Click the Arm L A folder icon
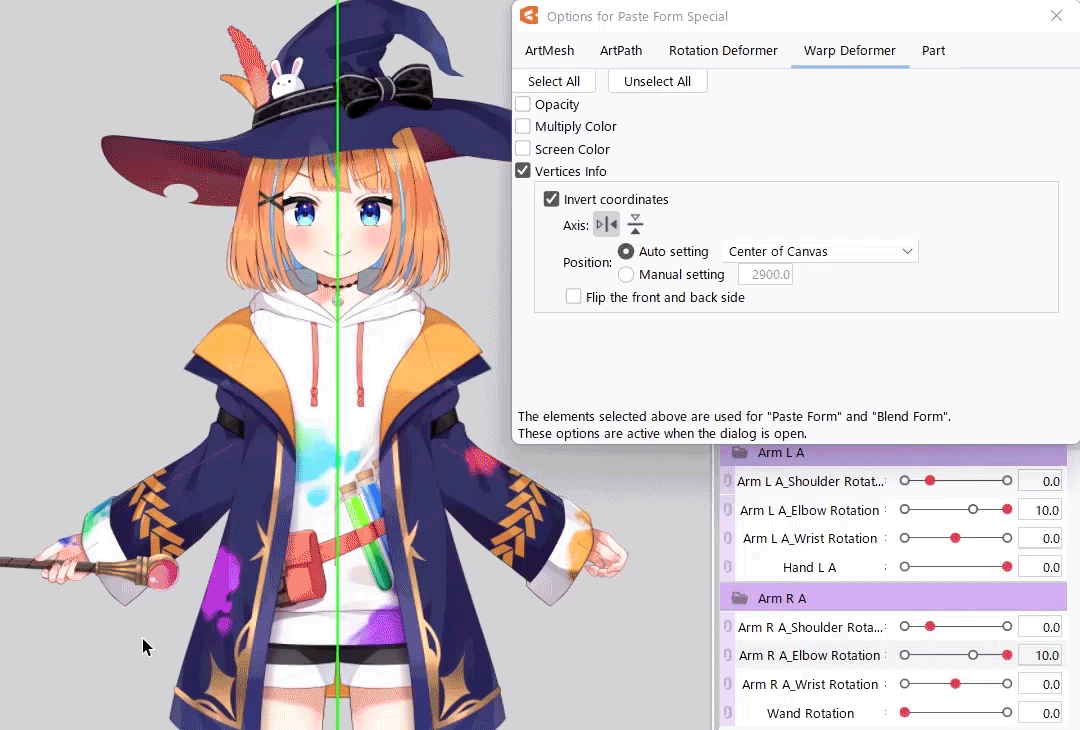This screenshot has width=1080, height=730. (x=740, y=453)
